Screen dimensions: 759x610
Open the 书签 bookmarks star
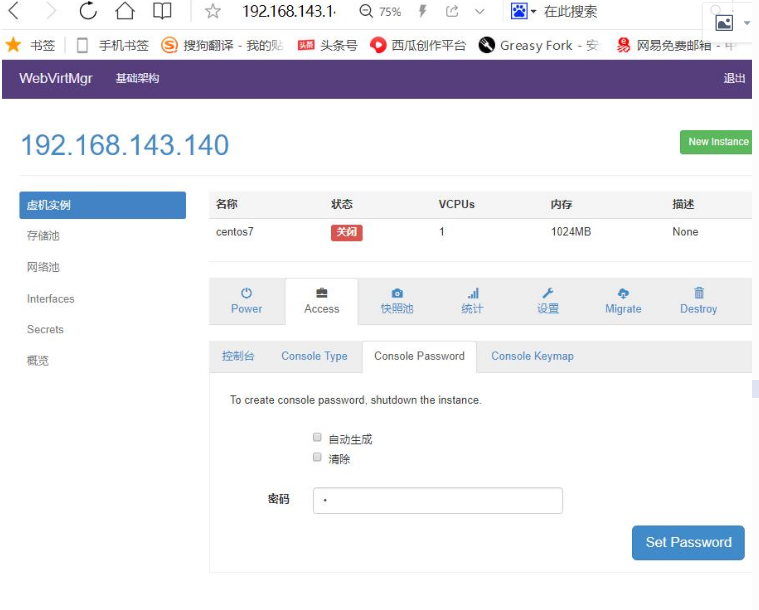pos(30,46)
